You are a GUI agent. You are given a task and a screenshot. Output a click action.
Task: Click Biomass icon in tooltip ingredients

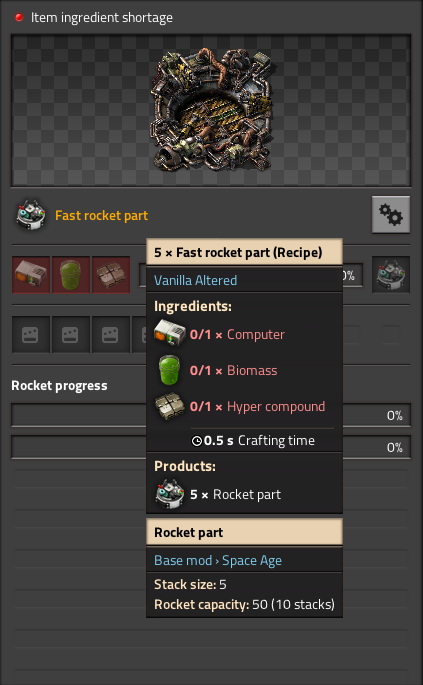[x=169, y=370]
